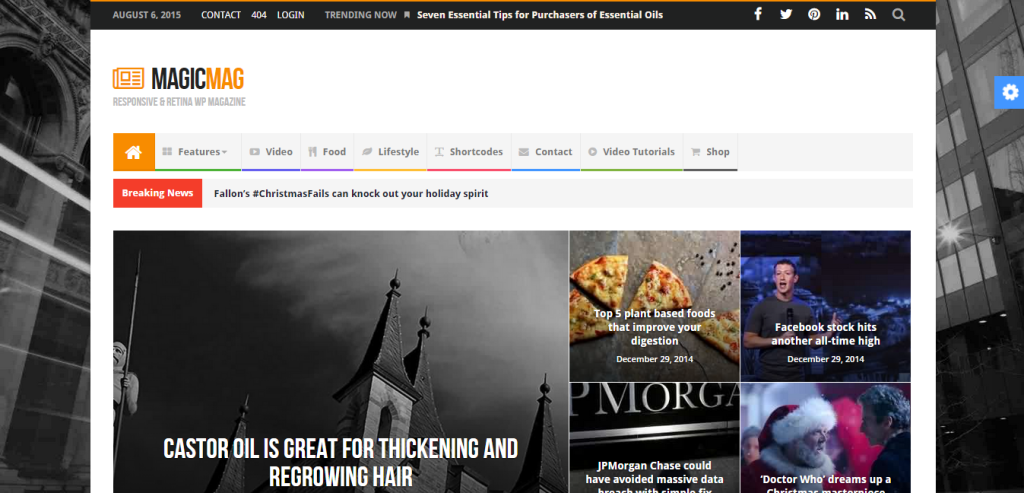
Task: Open the Twitter social icon
Action: pyautogui.click(x=786, y=15)
